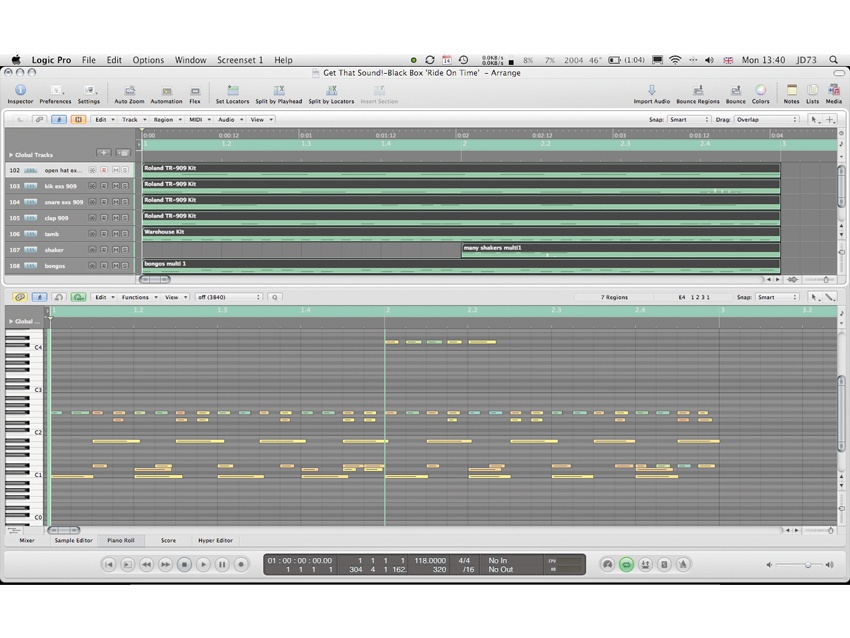Switch to the Hyper Editor tab
The image size is (850, 638).
pyautogui.click(x=215, y=540)
